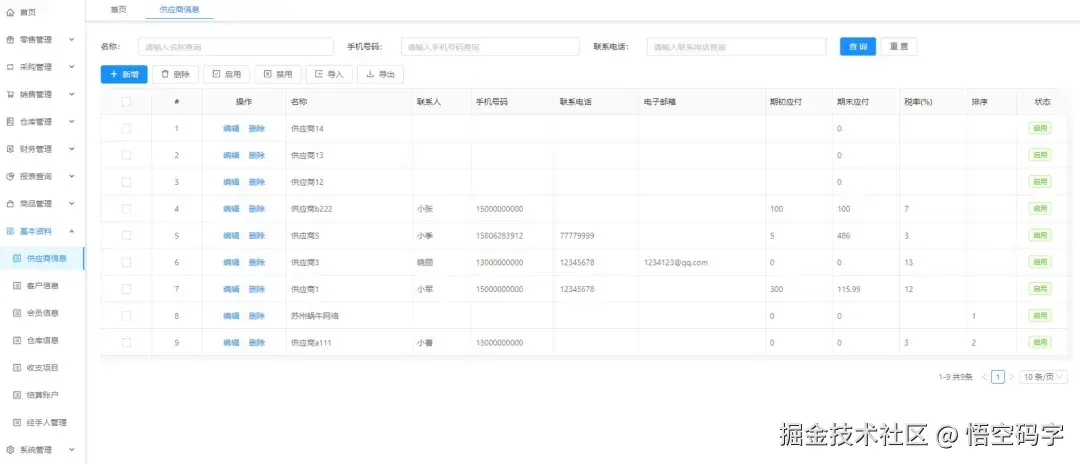1080x464 pixels.
Task: Click the 供应商信息 submenu icon
Action: point(17,258)
